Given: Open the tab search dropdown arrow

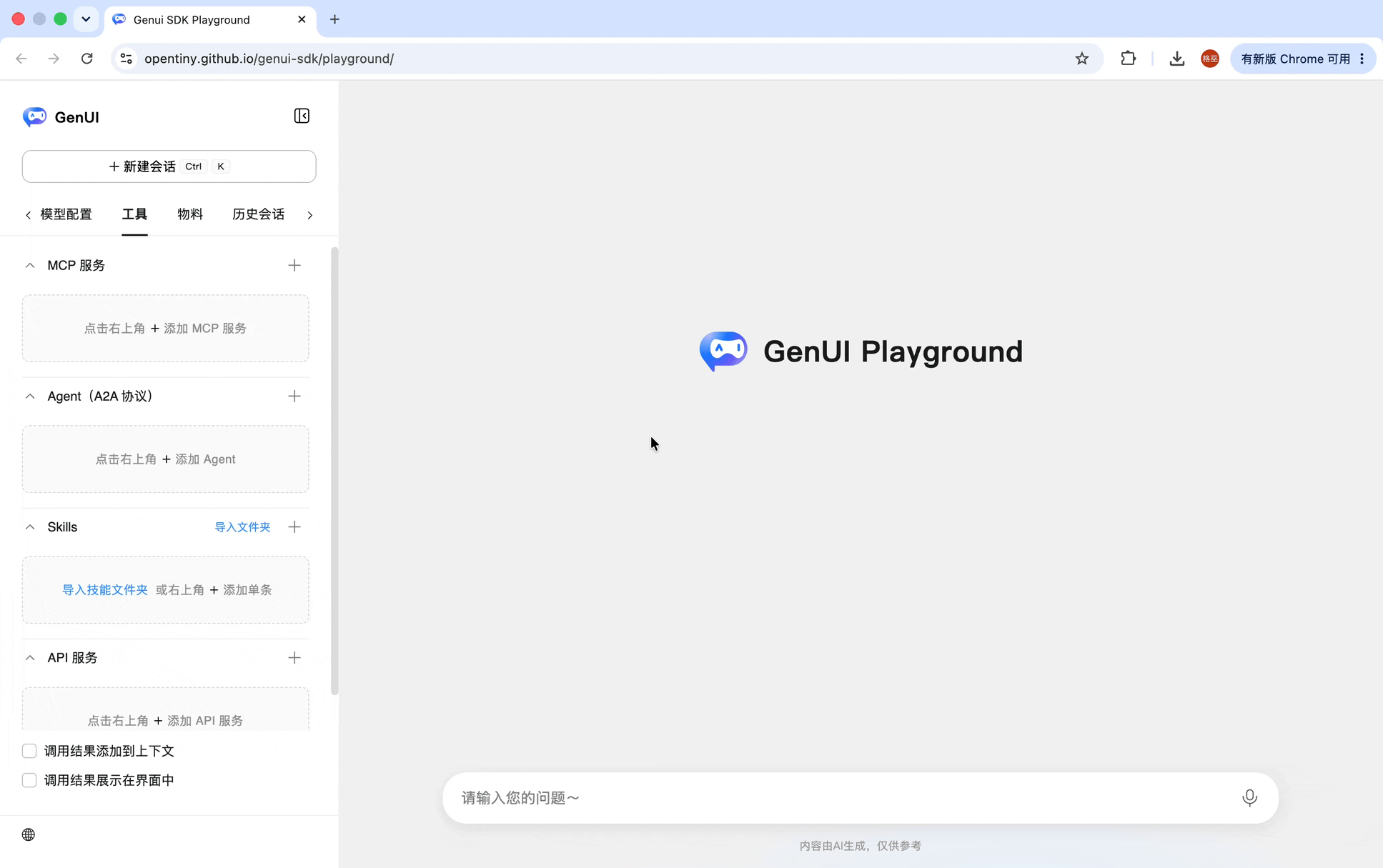Looking at the screenshot, I should [86, 19].
